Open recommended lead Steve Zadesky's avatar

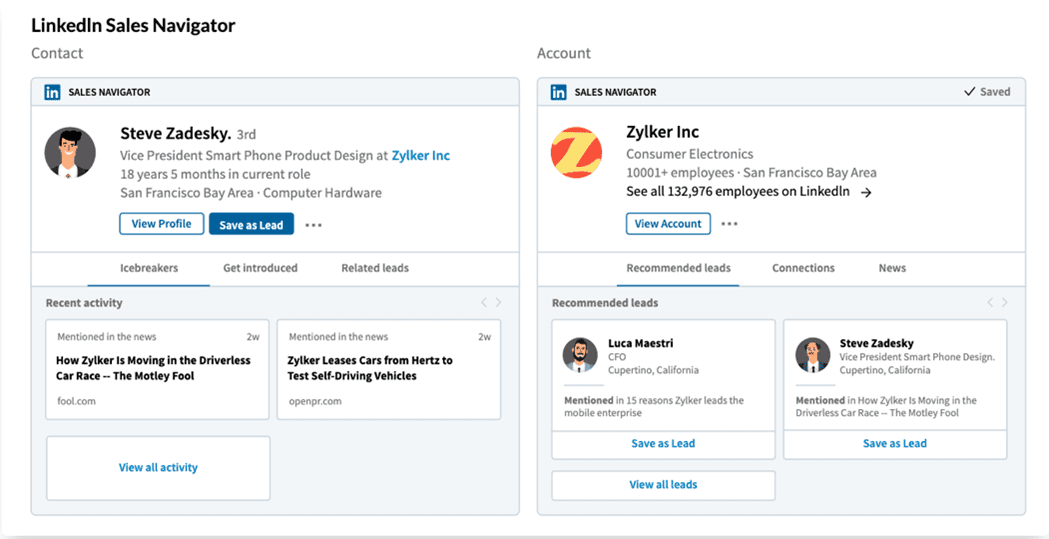point(812,354)
